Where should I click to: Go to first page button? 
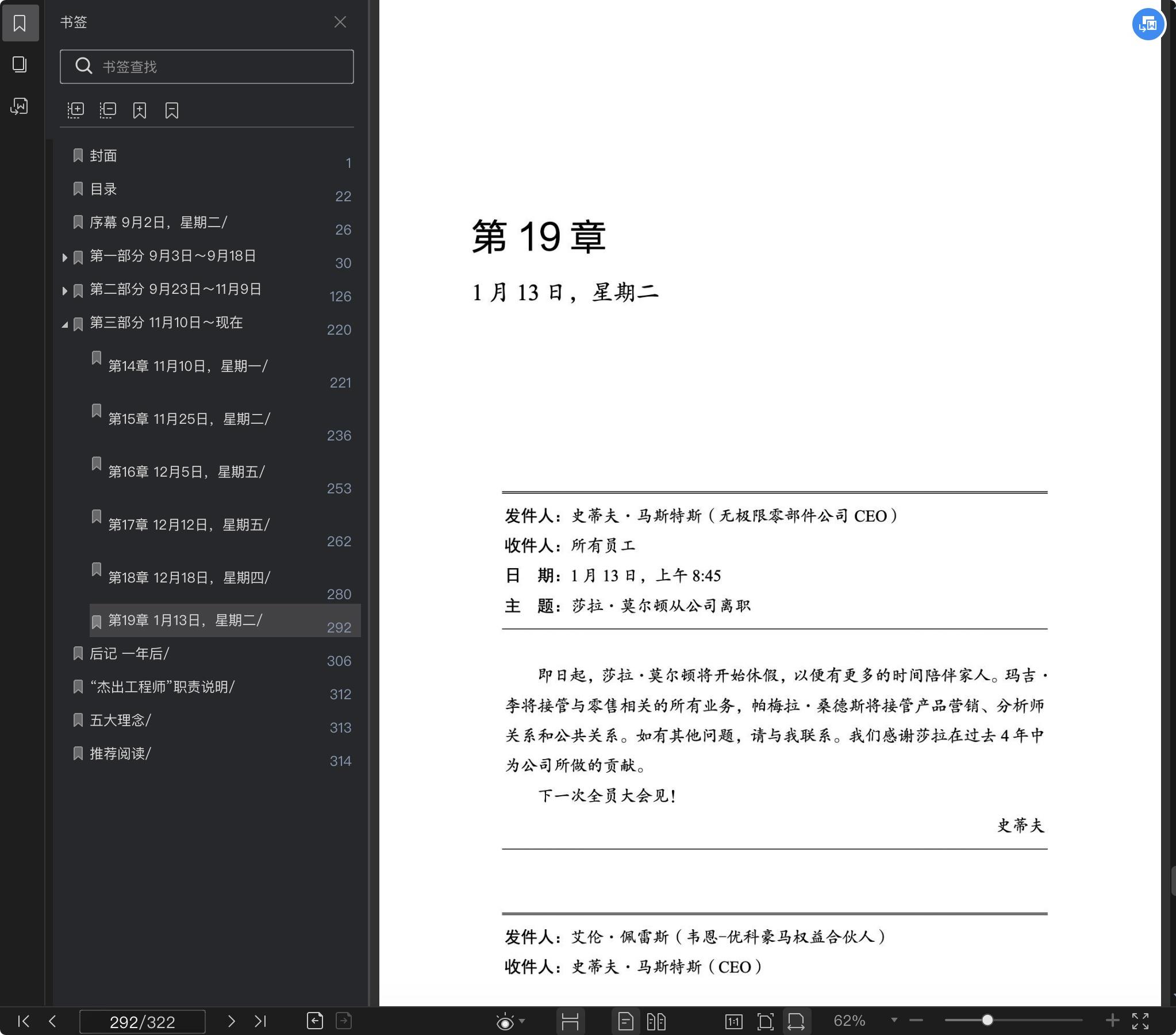(24, 1021)
